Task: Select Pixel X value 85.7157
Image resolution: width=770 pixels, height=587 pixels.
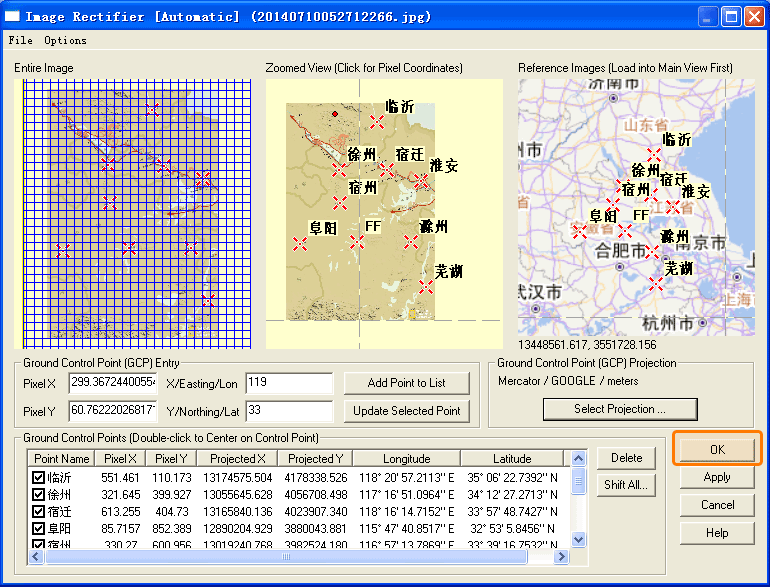Action: (x=121, y=529)
